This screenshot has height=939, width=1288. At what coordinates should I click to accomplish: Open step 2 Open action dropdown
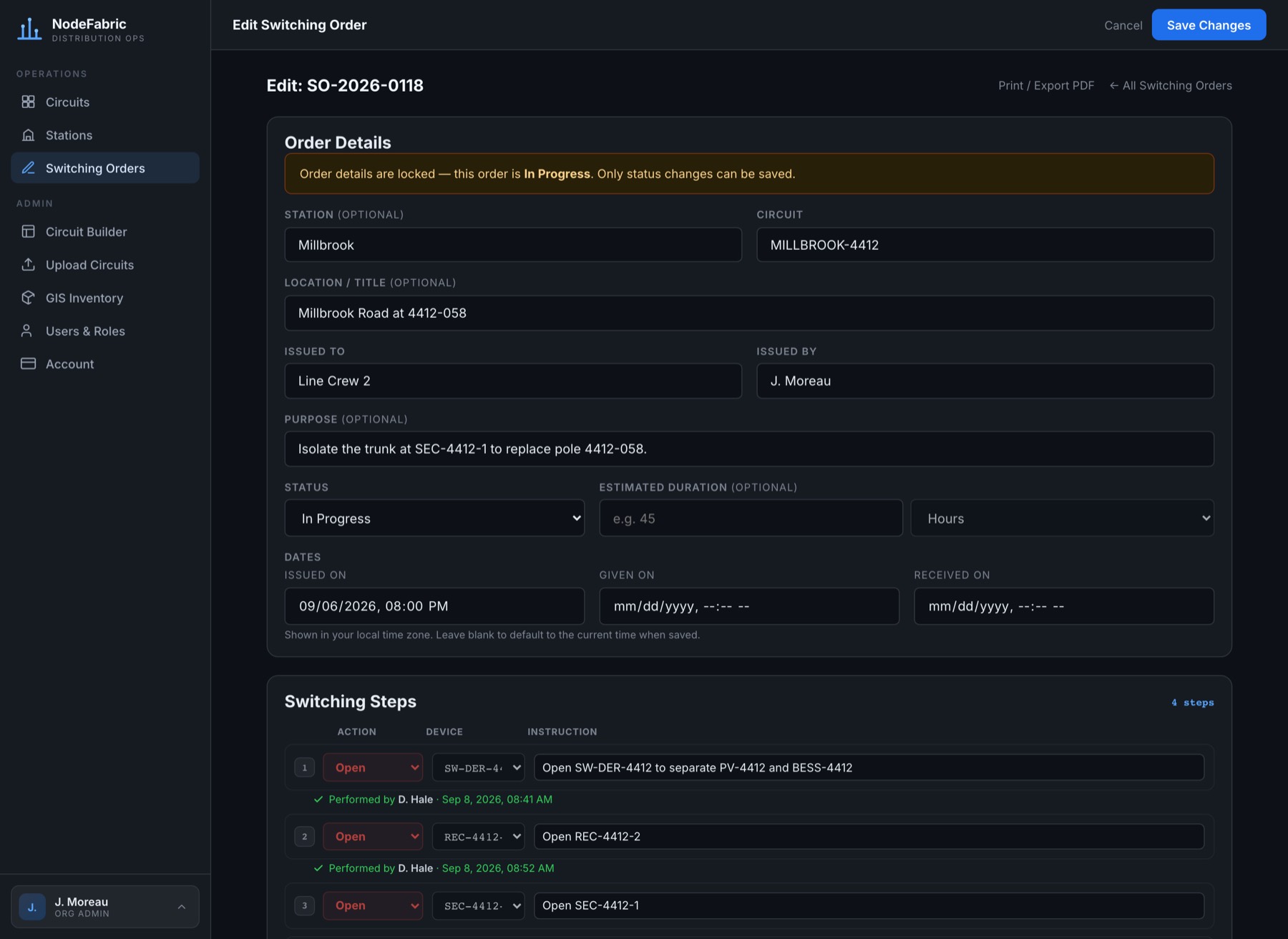coord(373,836)
